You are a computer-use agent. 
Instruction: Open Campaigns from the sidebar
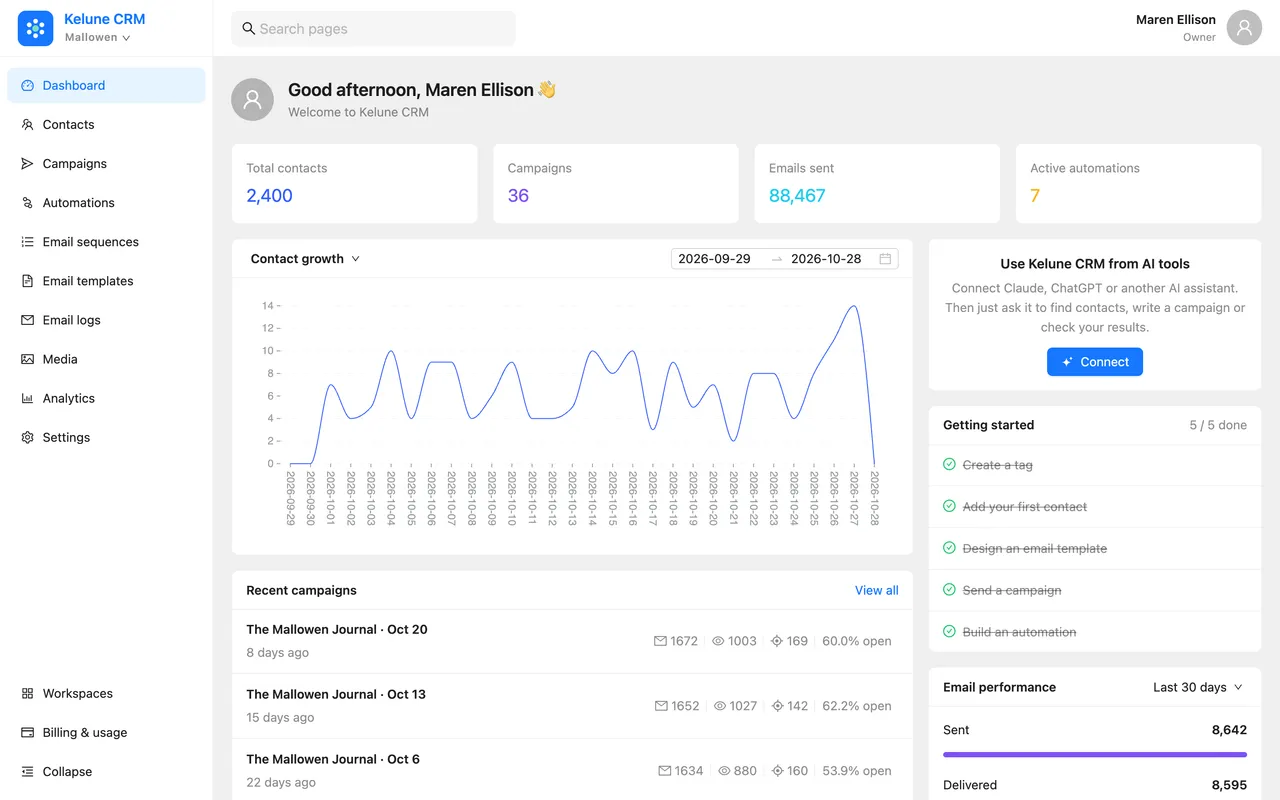106,164
